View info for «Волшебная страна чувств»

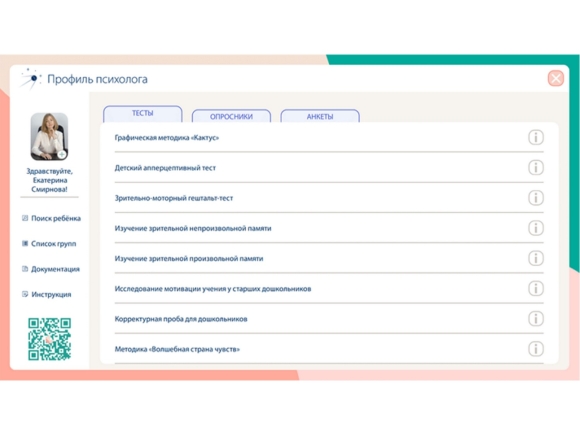pos(535,349)
